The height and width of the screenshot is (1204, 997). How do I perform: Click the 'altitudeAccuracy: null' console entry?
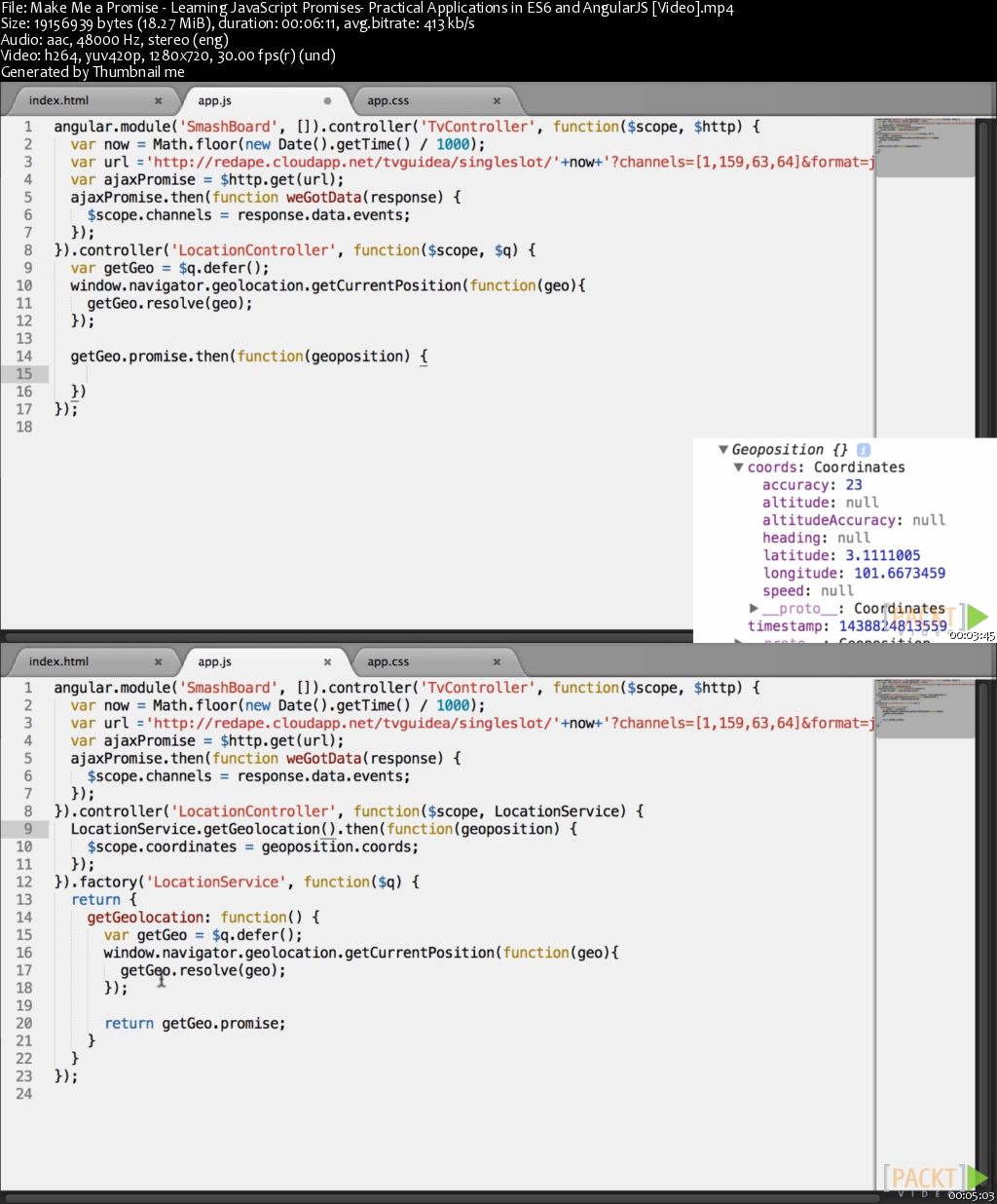tap(854, 520)
